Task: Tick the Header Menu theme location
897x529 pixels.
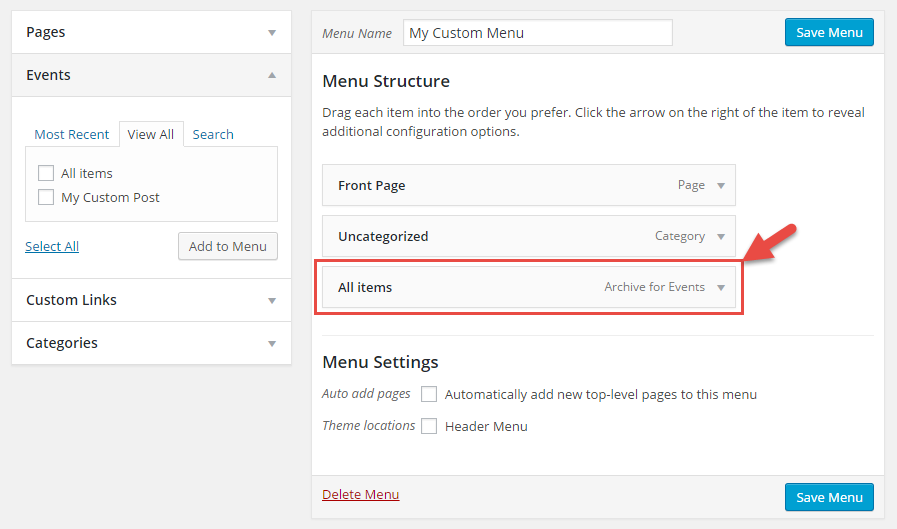Action: coord(428,426)
